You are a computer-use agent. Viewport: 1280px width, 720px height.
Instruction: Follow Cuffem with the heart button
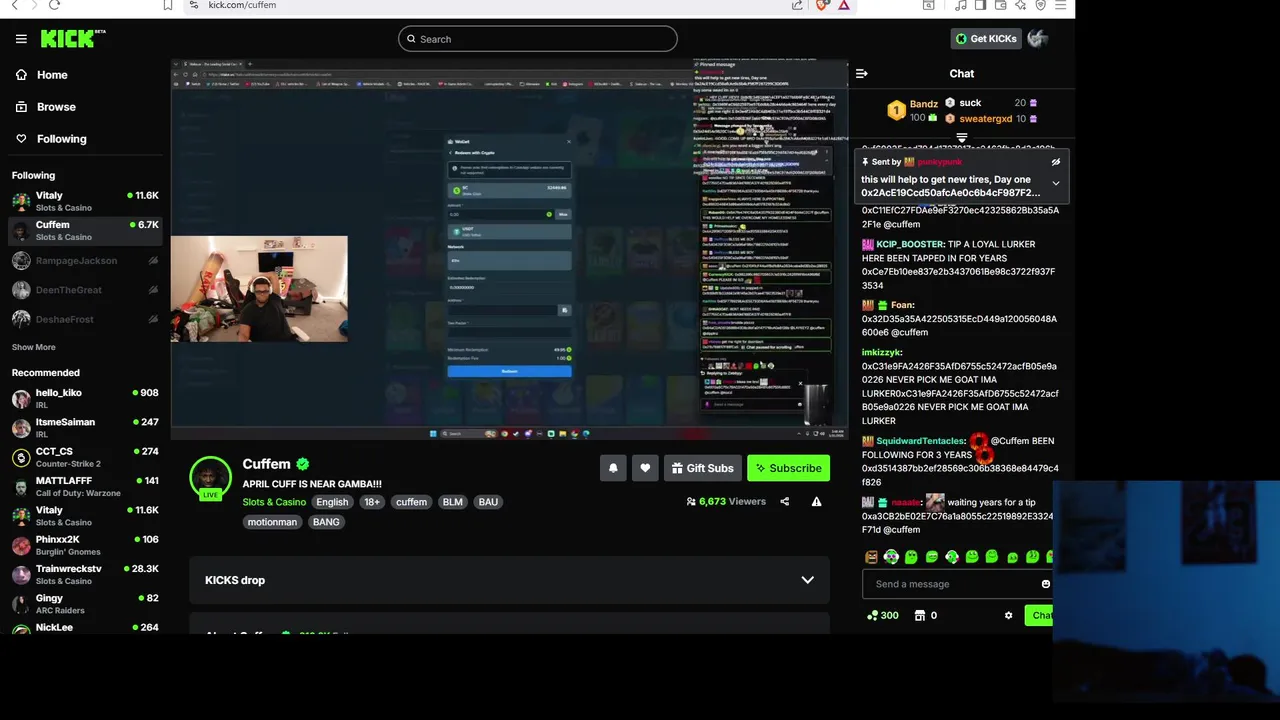[645, 468]
